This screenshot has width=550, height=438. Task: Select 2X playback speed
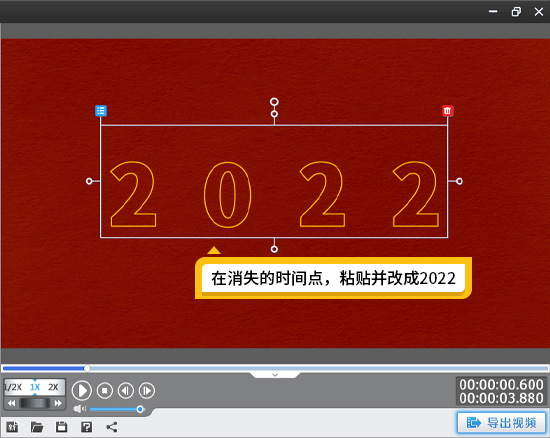(x=53, y=387)
